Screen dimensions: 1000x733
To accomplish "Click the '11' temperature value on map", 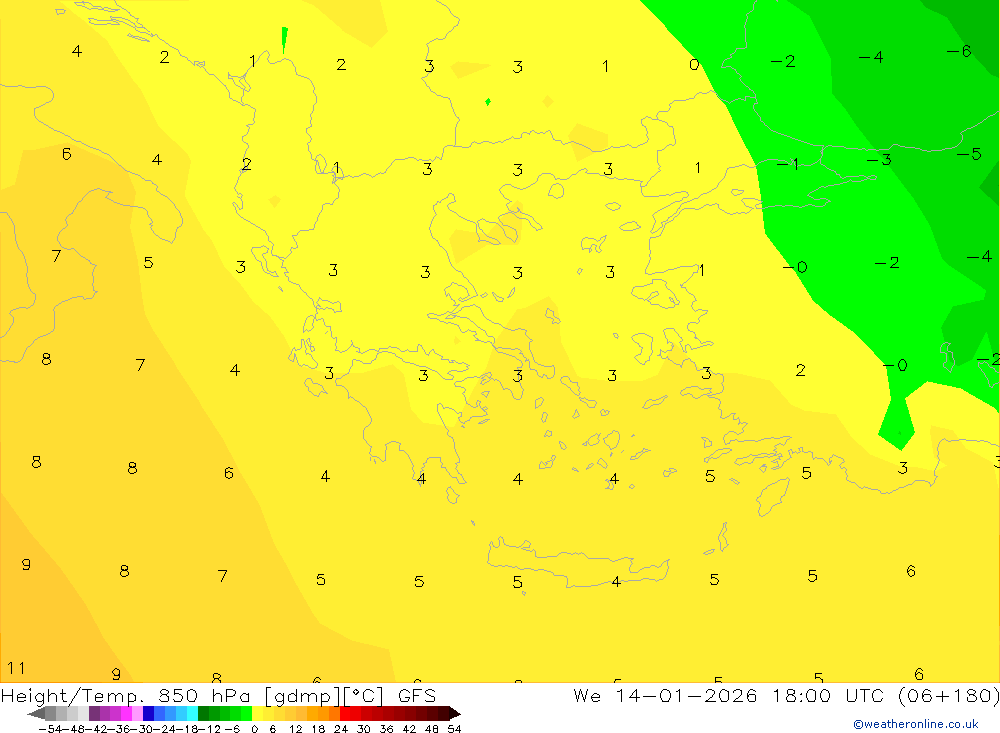I will point(16,668).
